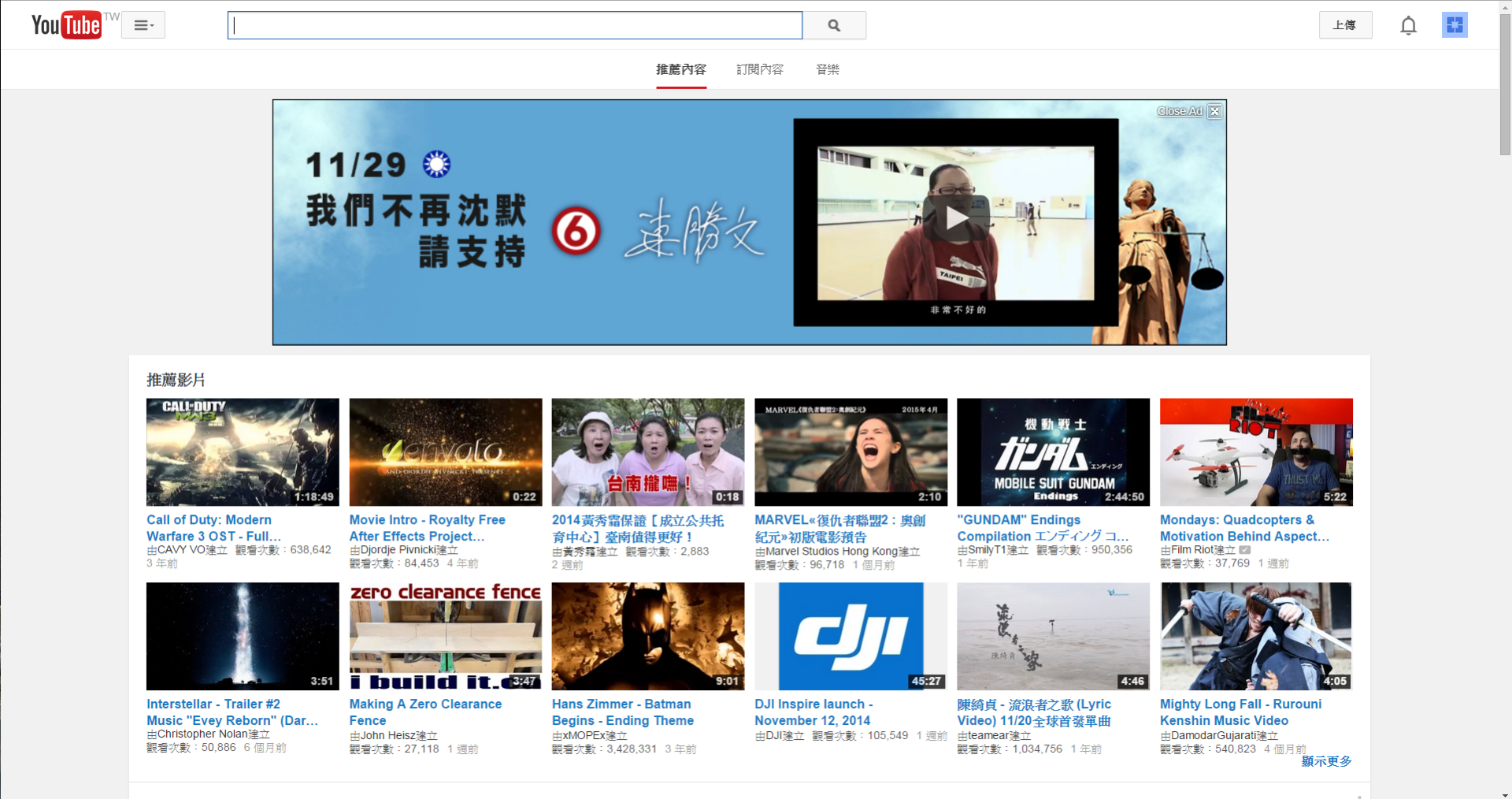Screen dimensions: 1512x799
Task: Open the guide menu dropdown button
Action: pyautogui.click(x=143, y=25)
